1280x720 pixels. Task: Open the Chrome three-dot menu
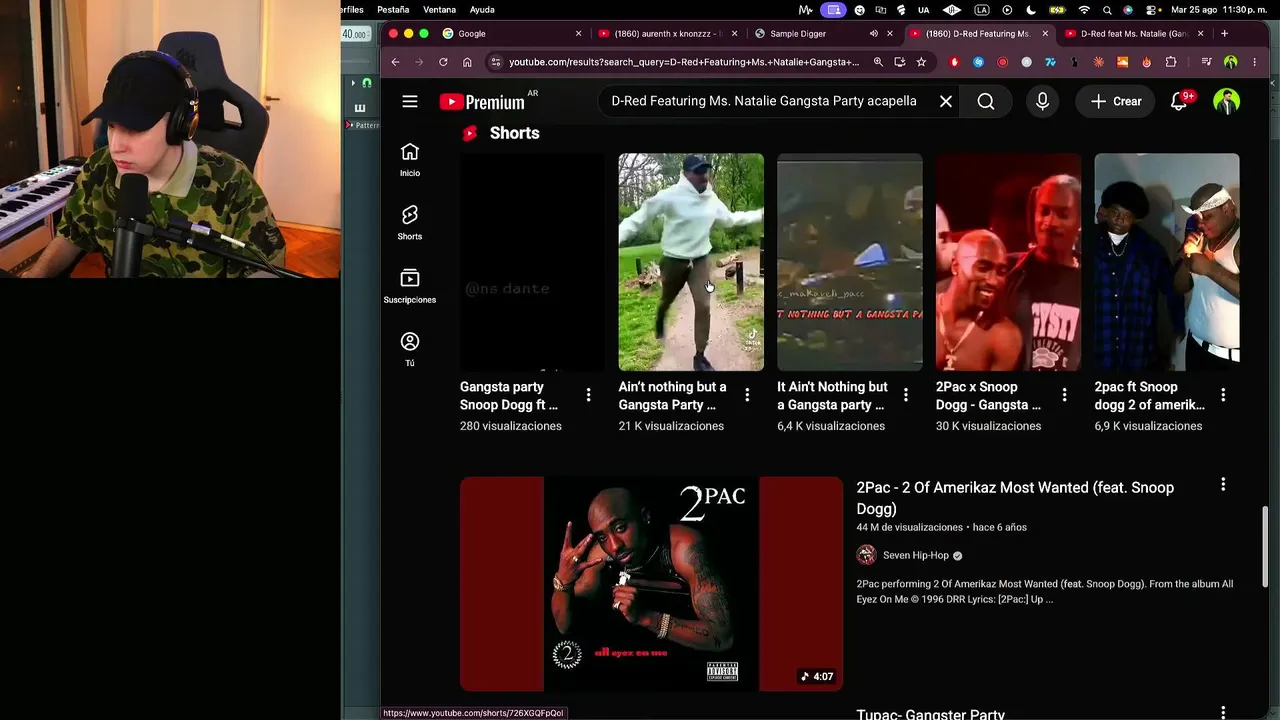pos(1255,62)
